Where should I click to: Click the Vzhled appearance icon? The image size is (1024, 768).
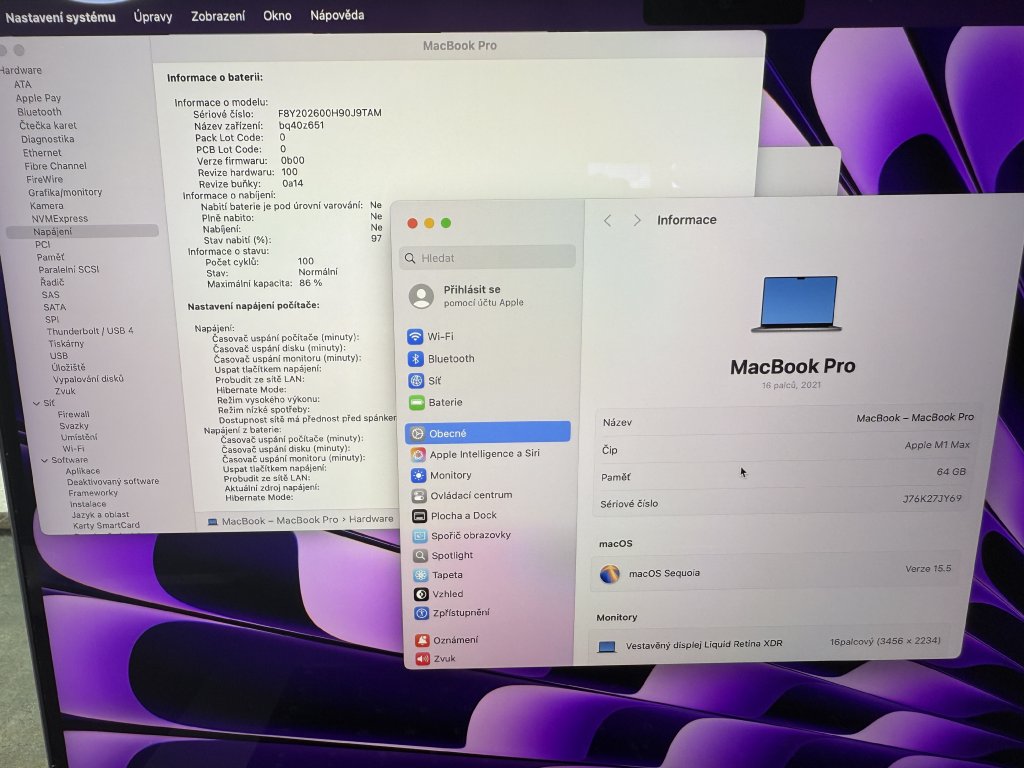[x=422, y=594]
